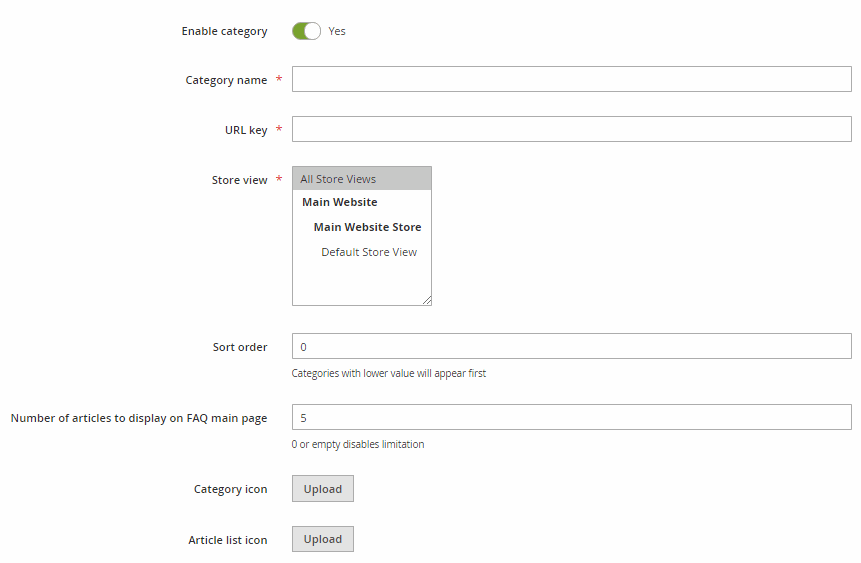This screenshot has width=861, height=563.
Task: Click the store view list resize handle
Action: click(x=427, y=300)
